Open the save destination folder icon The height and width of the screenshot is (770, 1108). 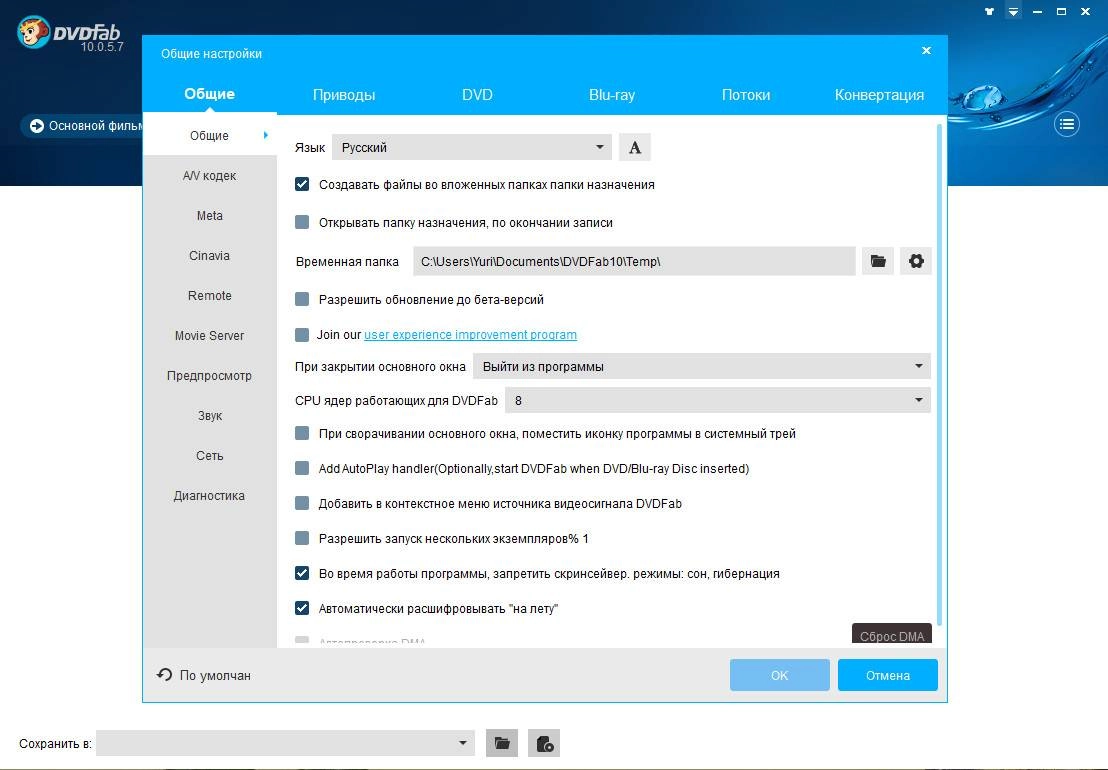click(502, 743)
